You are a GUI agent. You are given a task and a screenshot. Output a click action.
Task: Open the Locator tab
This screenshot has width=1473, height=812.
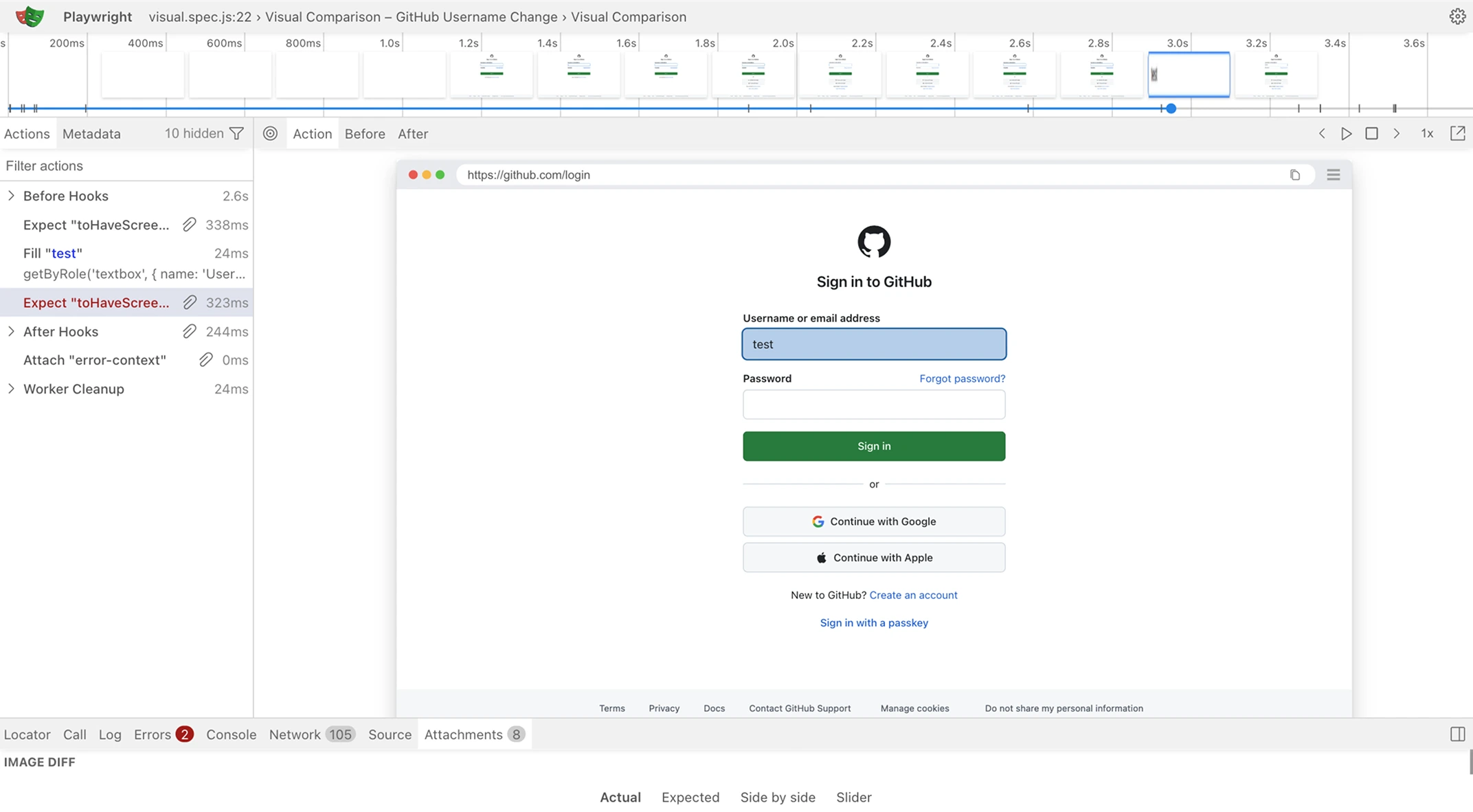click(27, 734)
